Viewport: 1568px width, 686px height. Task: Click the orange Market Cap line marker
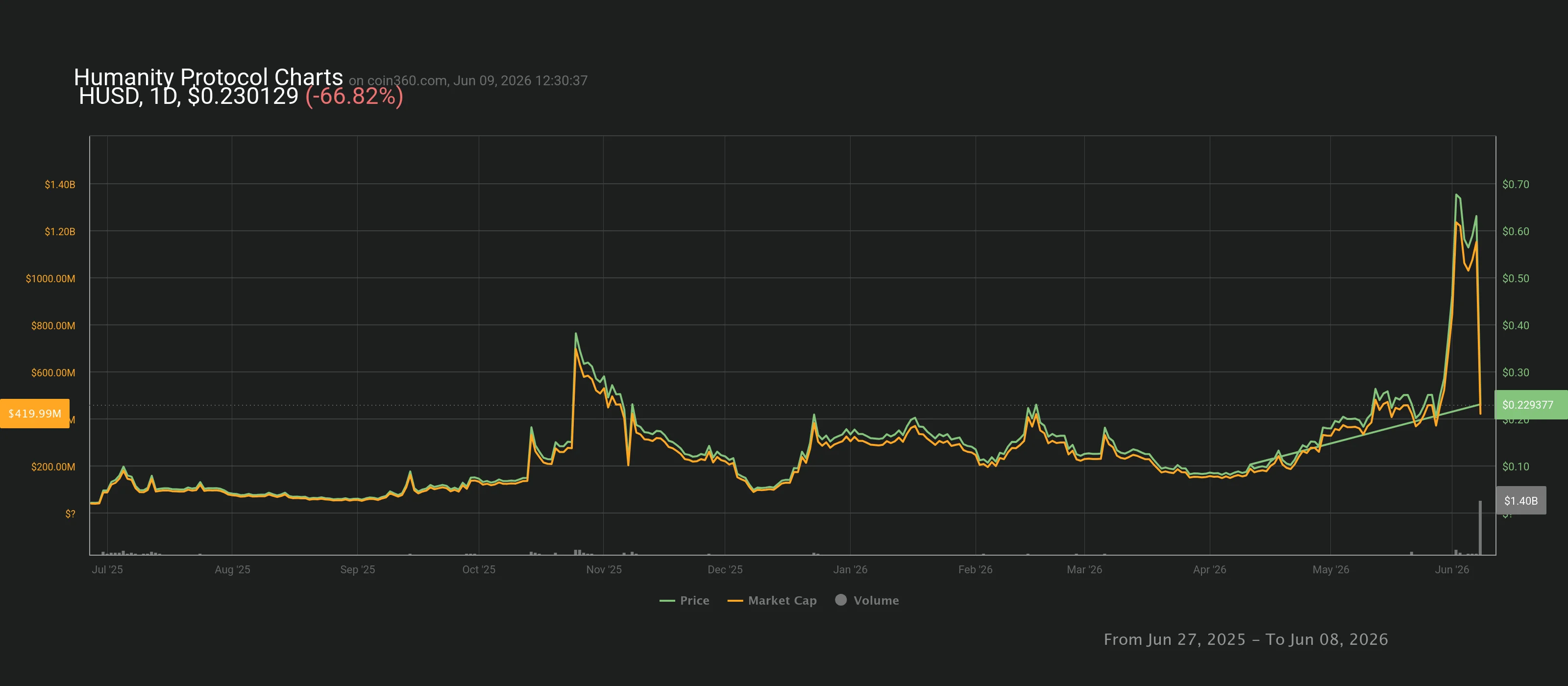click(x=735, y=601)
